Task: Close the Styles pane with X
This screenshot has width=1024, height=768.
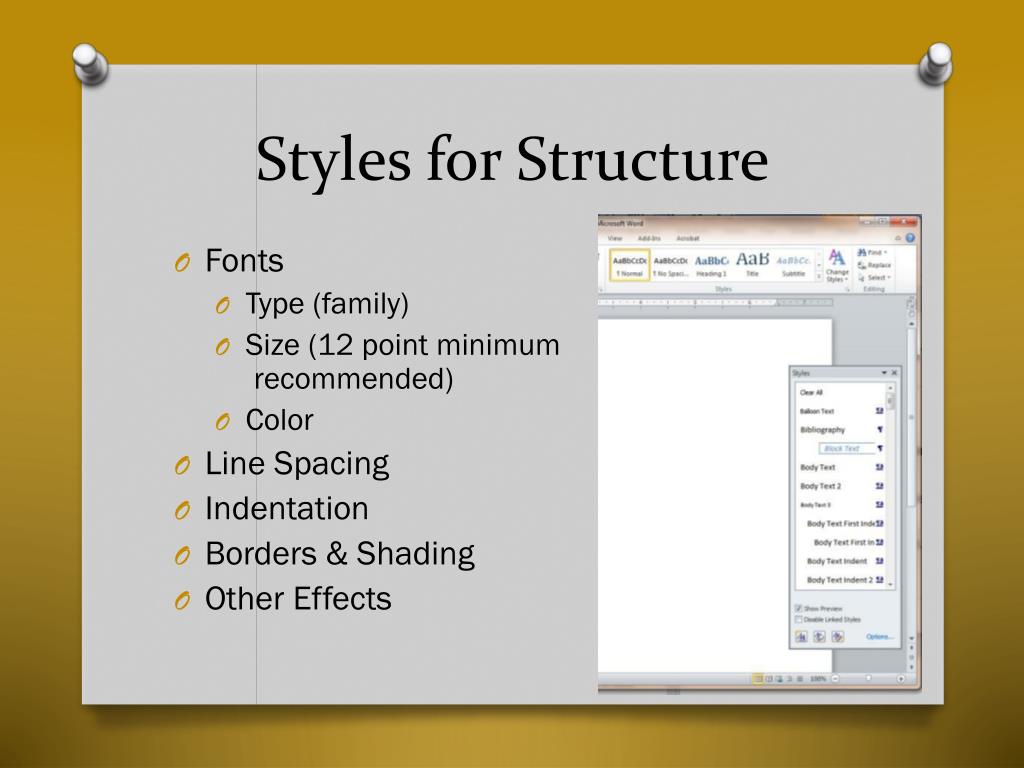Action: point(894,373)
